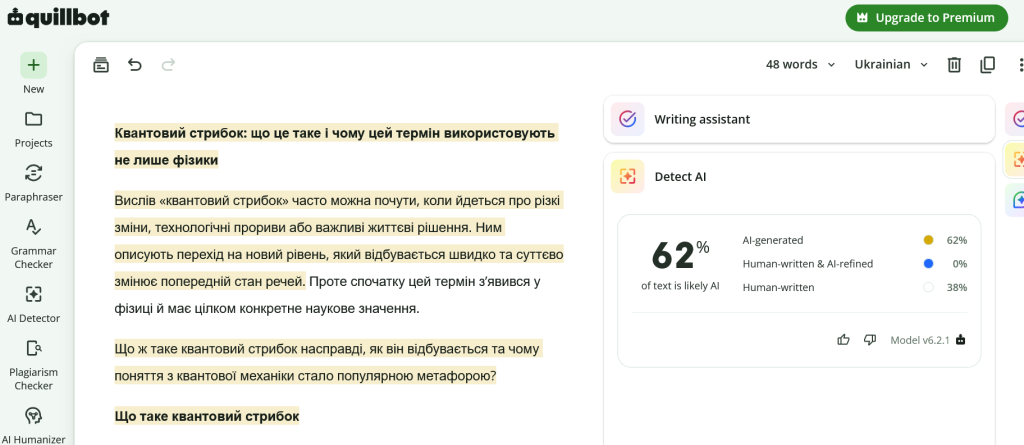This screenshot has height=445, width=1024.
Task: Open the Ukrainian language dropdown
Action: [x=891, y=65]
